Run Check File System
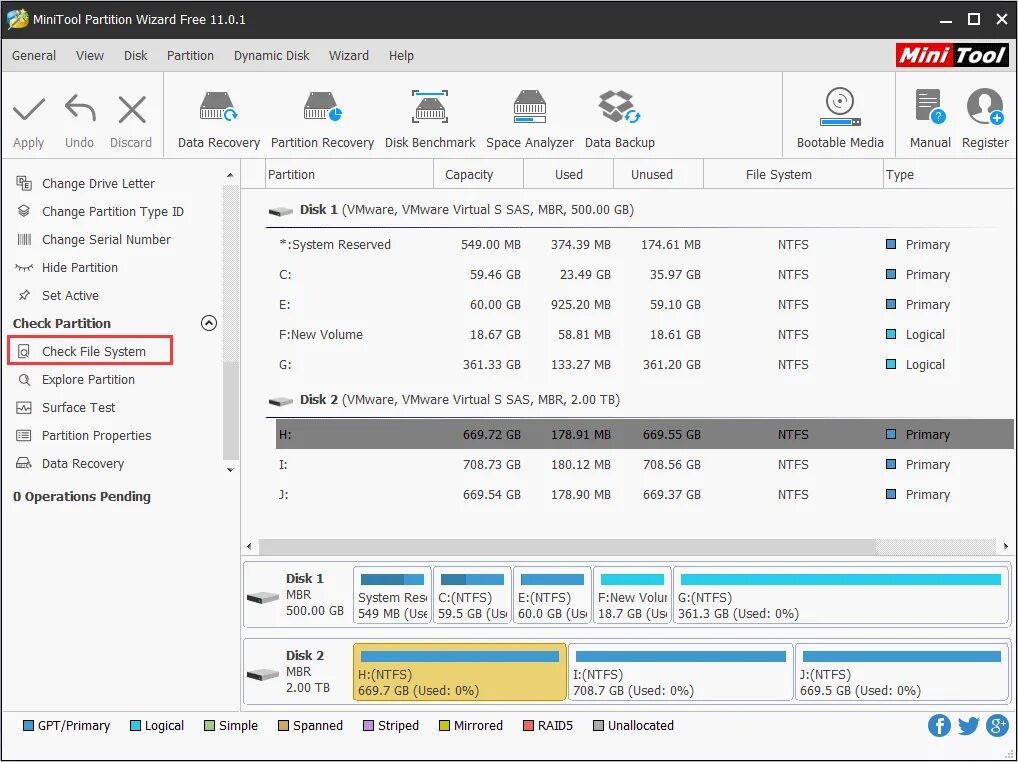This screenshot has height=762, width=1018. tap(90, 351)
